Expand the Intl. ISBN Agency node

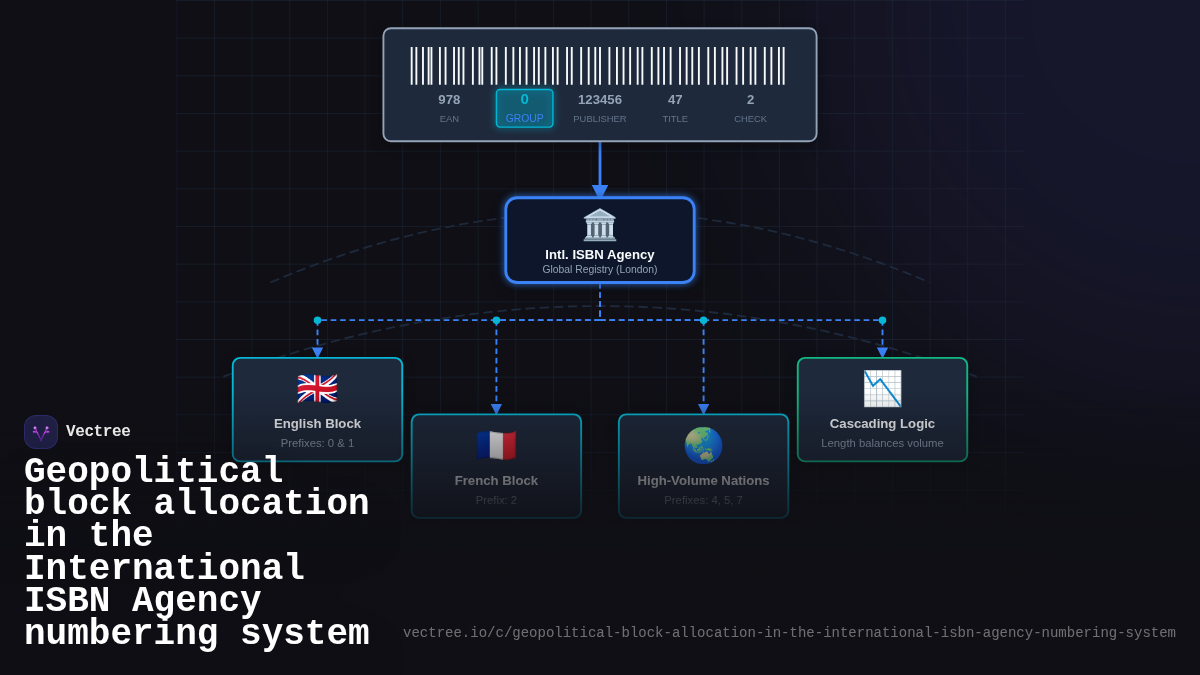coord(599,240)
